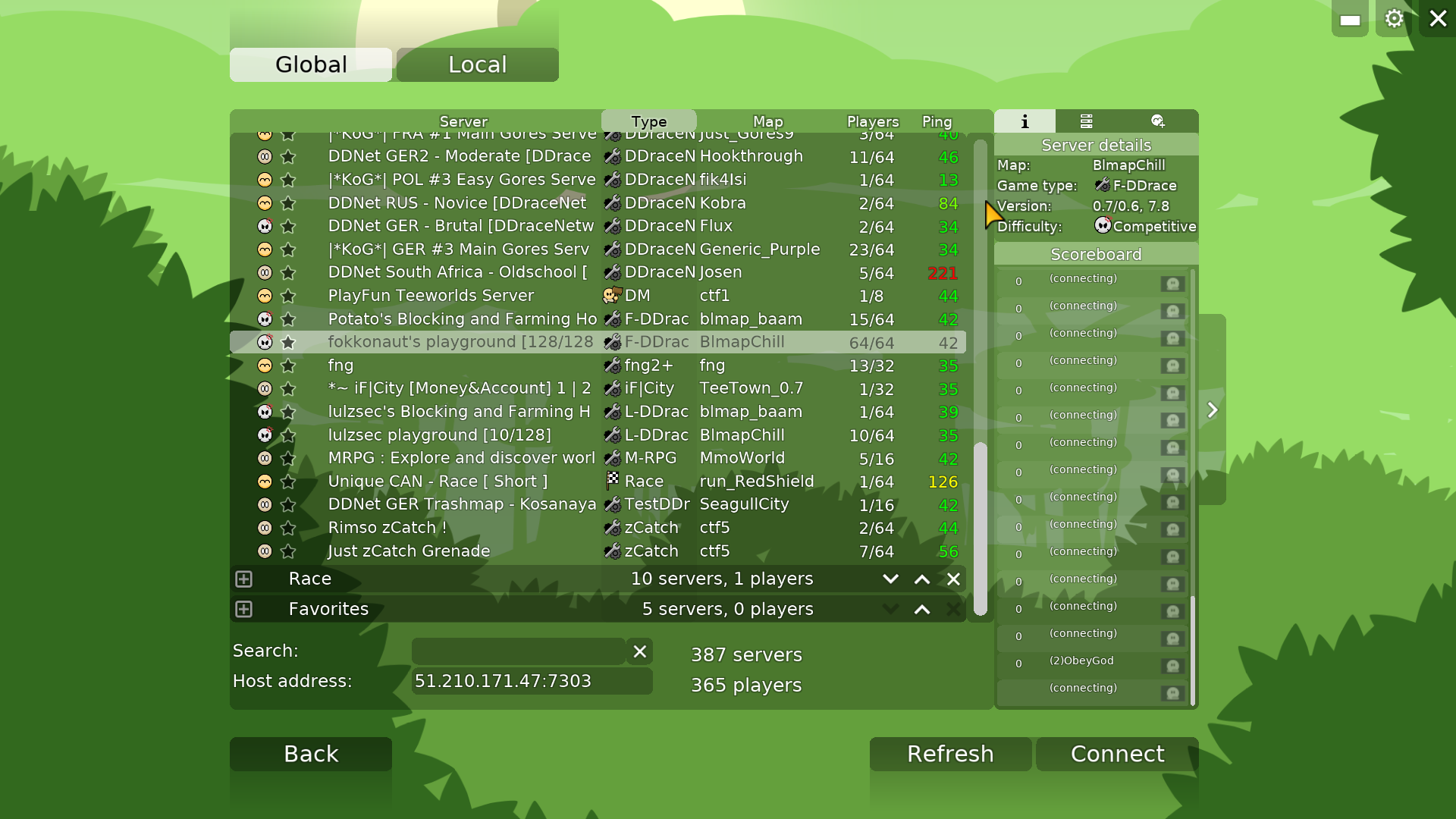
Task: Sort by the Type column header
Action: pos(649,121)
